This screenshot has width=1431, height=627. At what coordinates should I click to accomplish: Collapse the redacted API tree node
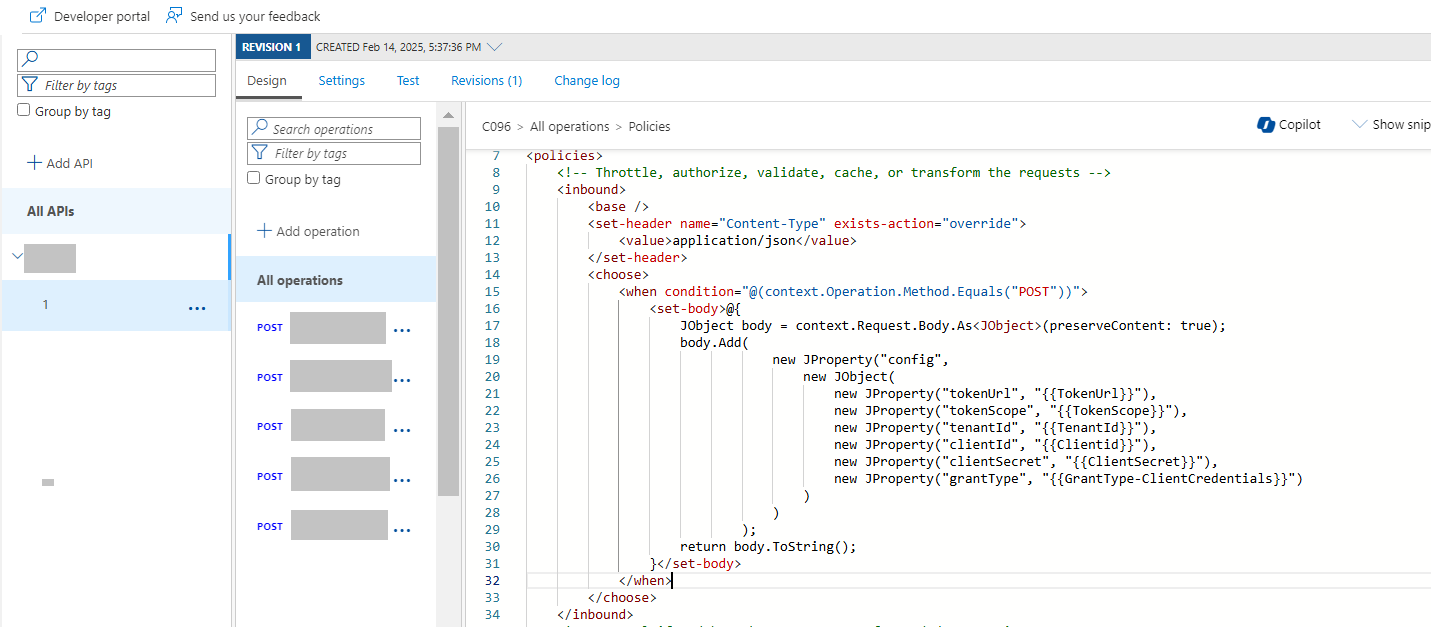[x=16, y=257]
